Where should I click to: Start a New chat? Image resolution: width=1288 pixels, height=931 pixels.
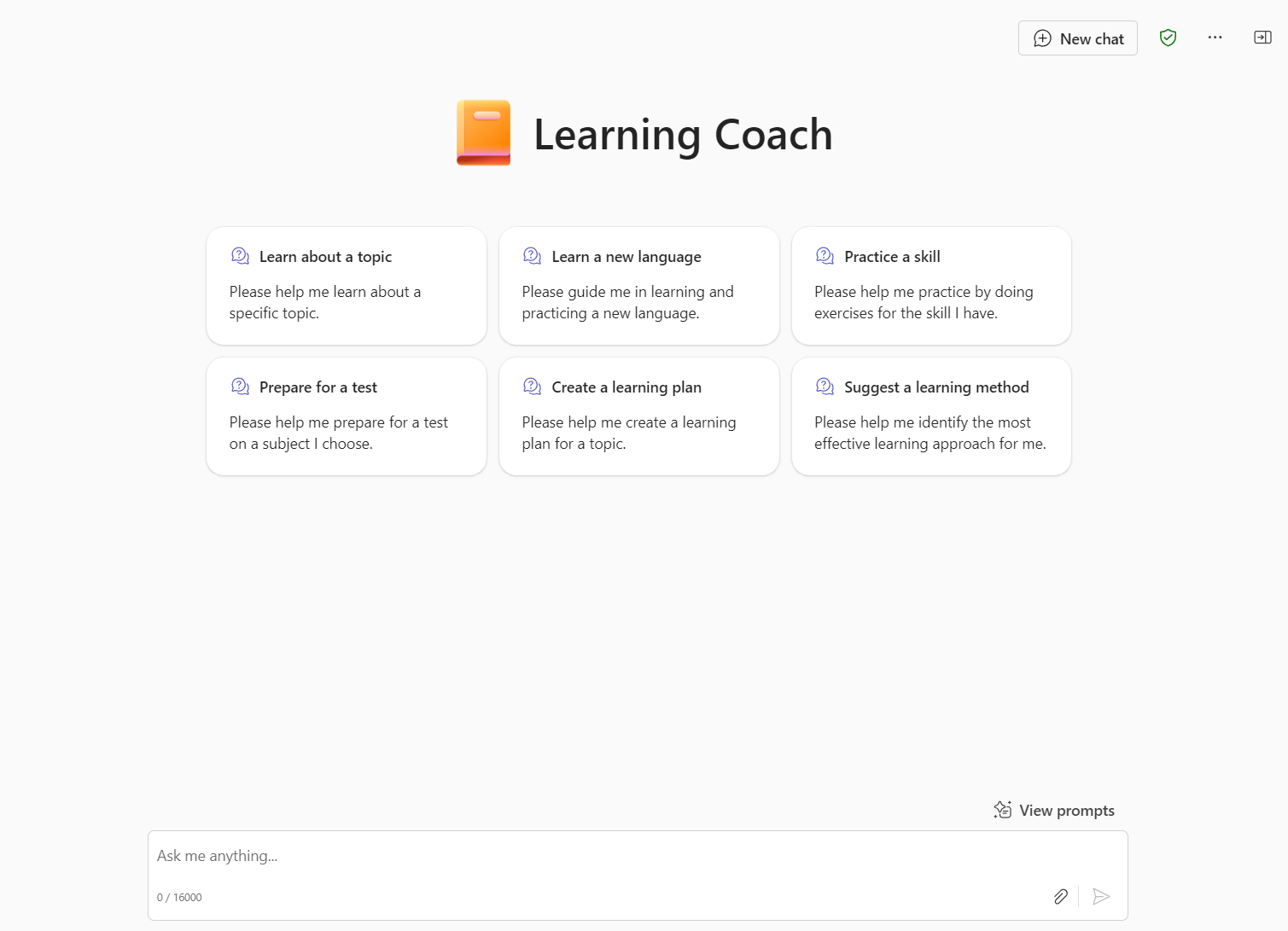click(1077, 38)
